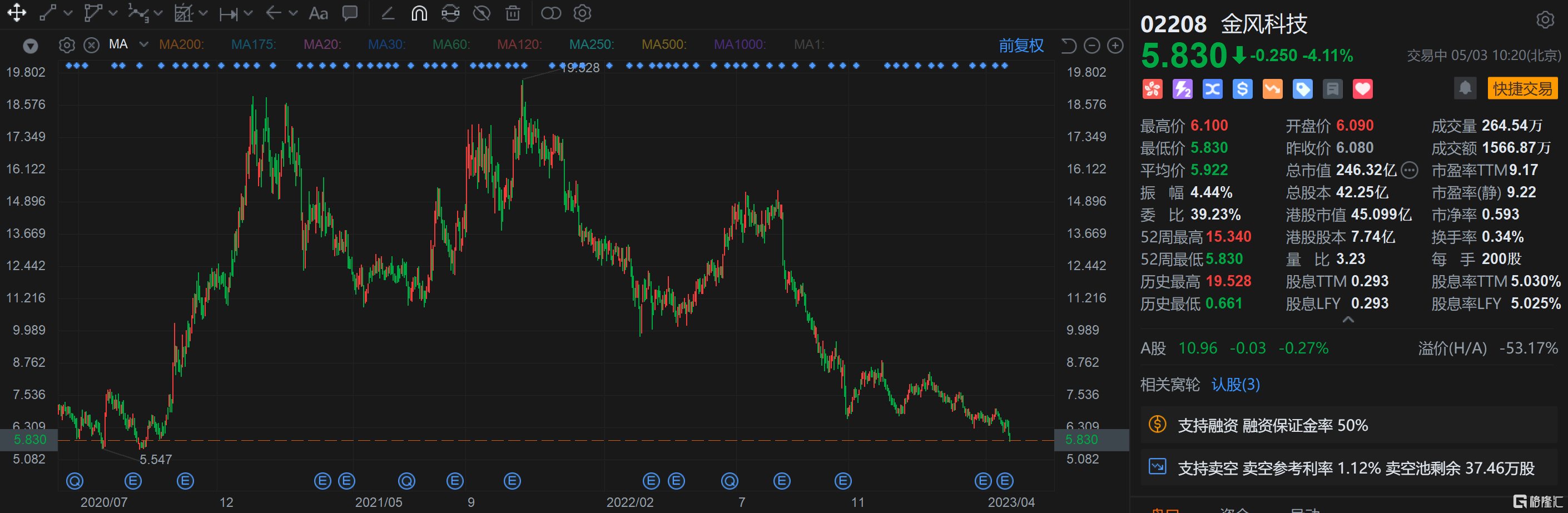Screen dimensions: 1568x513
Task: Toggle the price alert bell
Action: [1465, 89]
